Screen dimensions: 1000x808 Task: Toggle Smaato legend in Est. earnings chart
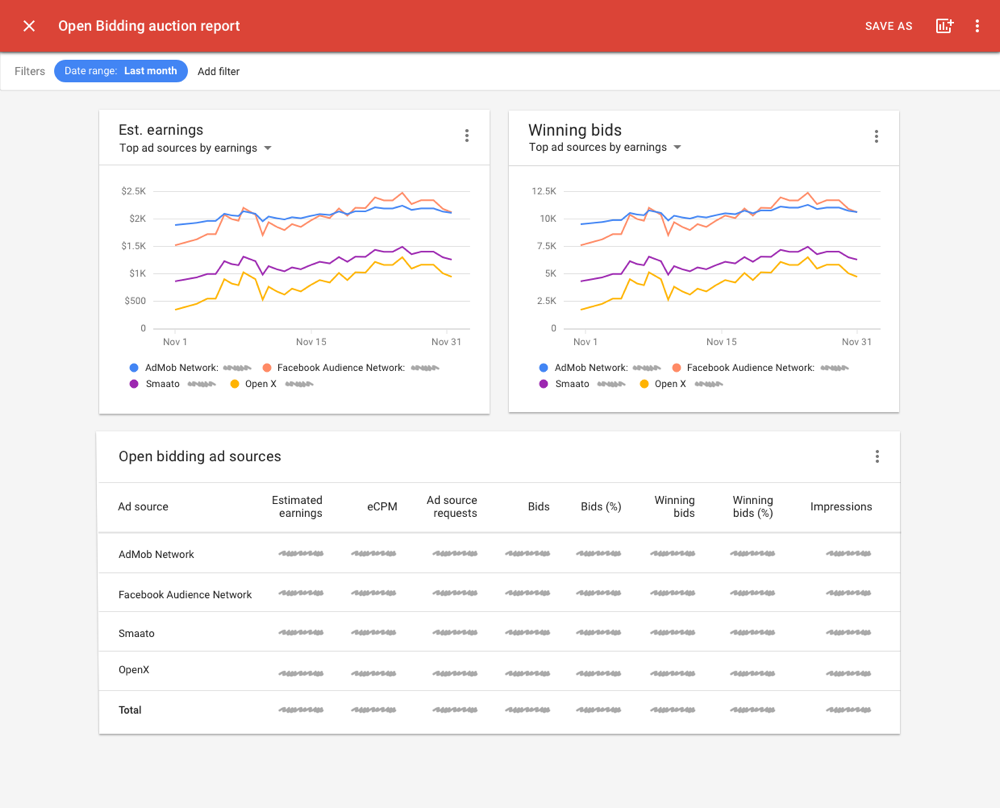(160, 384)
